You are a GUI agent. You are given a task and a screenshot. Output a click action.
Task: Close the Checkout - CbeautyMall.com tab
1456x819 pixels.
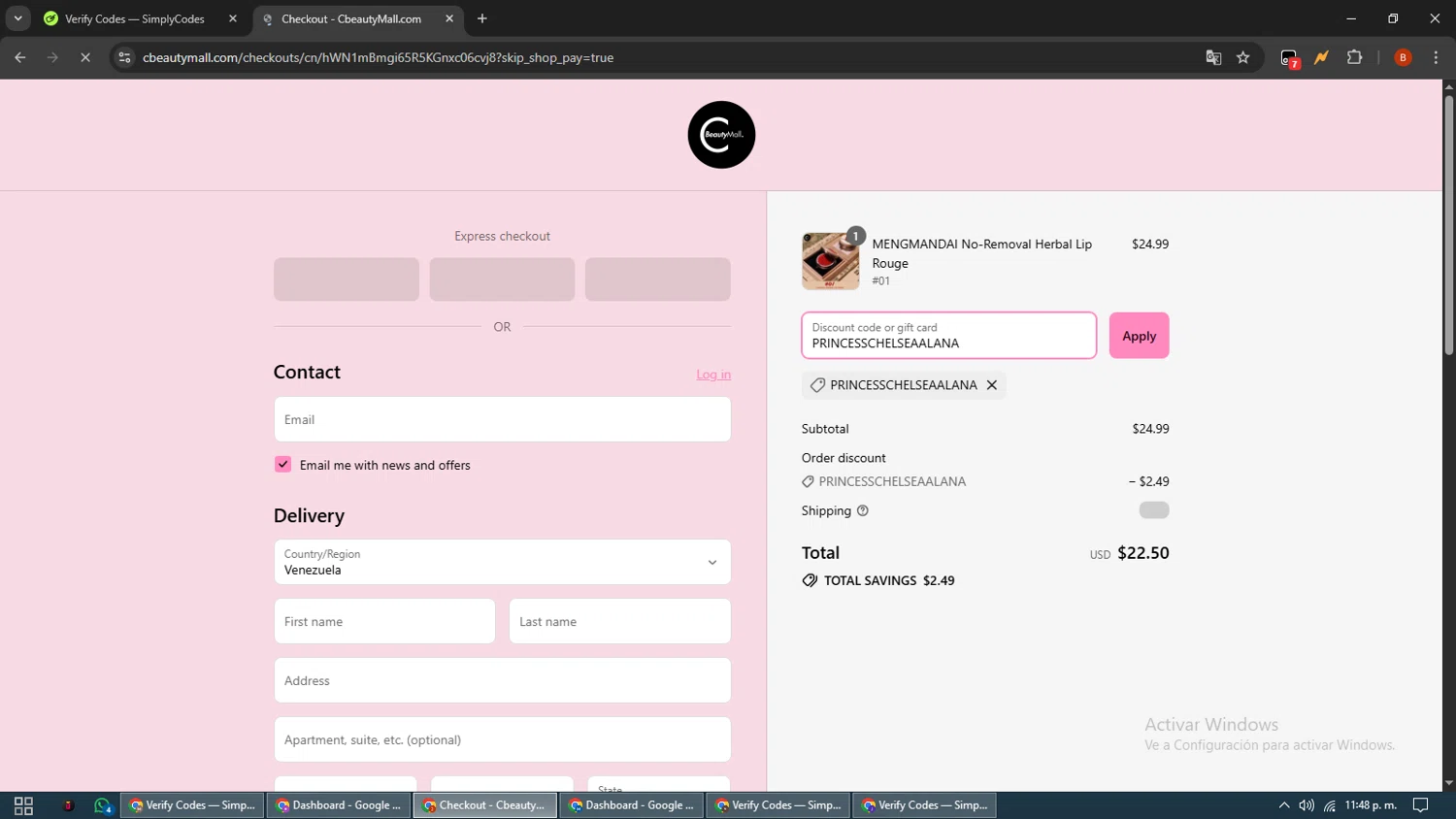[449, 18]
